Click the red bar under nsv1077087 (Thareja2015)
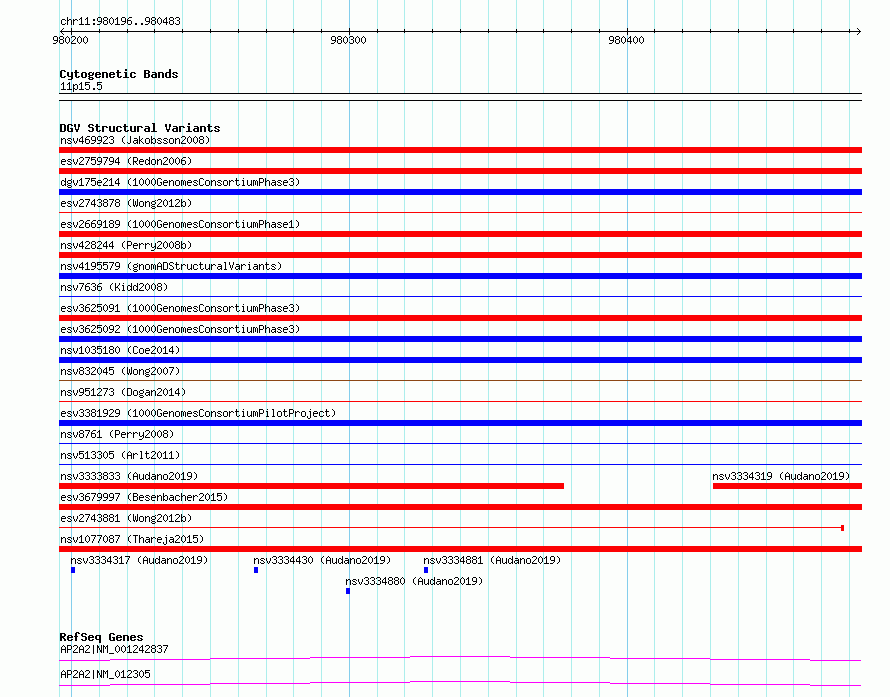Screen dimensions: 890x697 [460, 549]
